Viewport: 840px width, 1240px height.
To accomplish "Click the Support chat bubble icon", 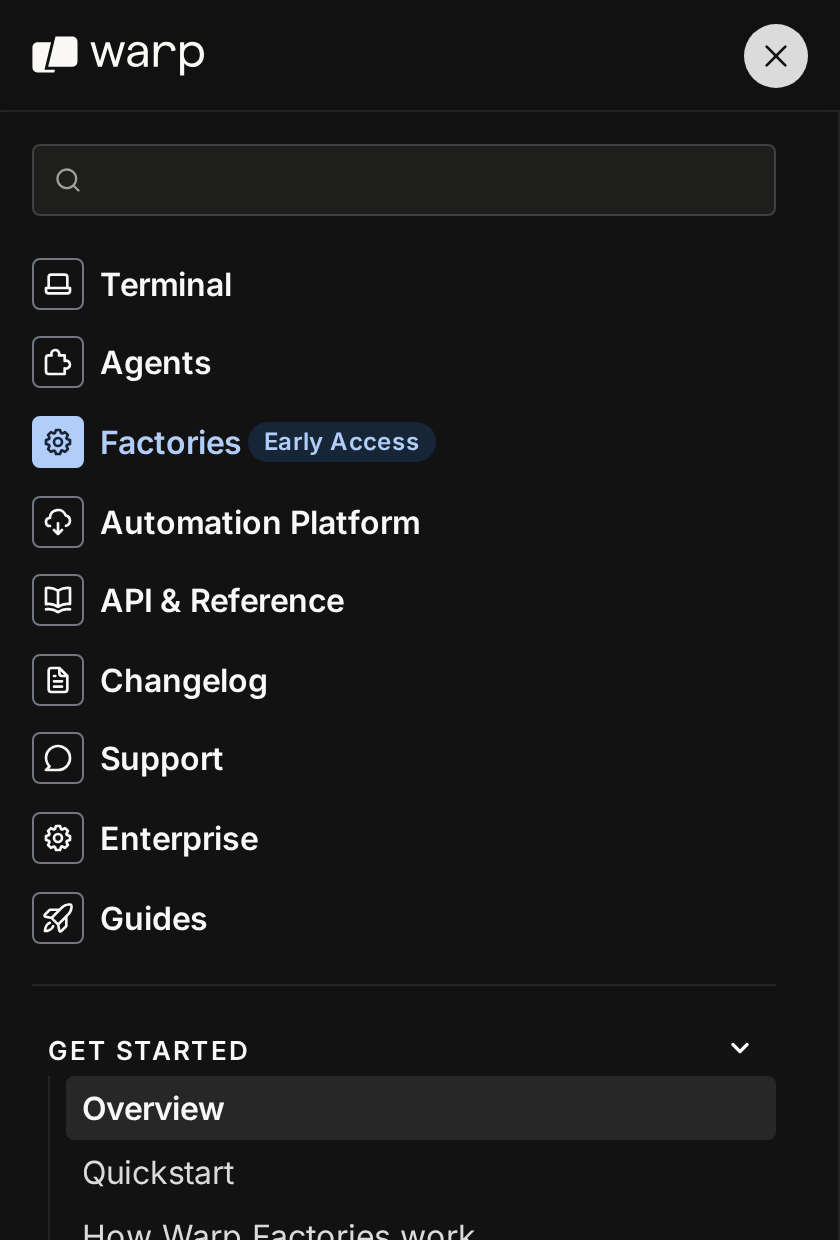I will [58, 758].
